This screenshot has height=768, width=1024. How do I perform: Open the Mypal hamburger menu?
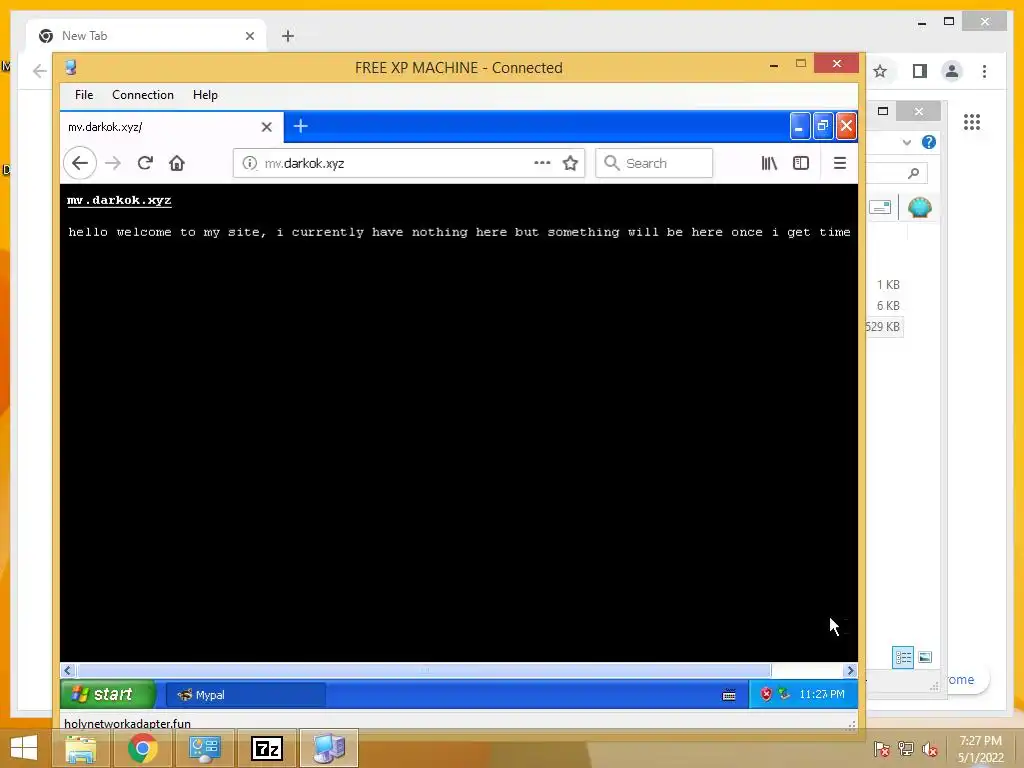click(840, 163)
